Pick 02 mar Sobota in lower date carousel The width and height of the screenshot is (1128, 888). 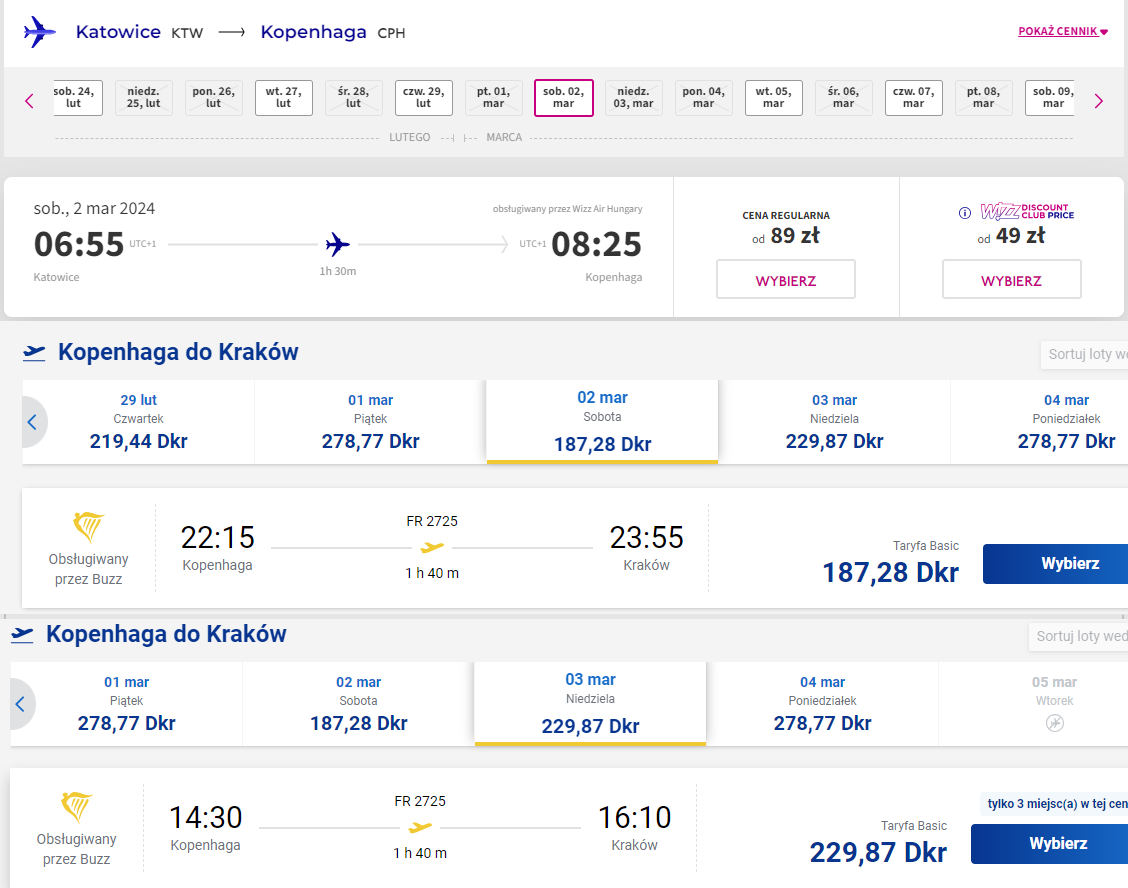point(358,704)
